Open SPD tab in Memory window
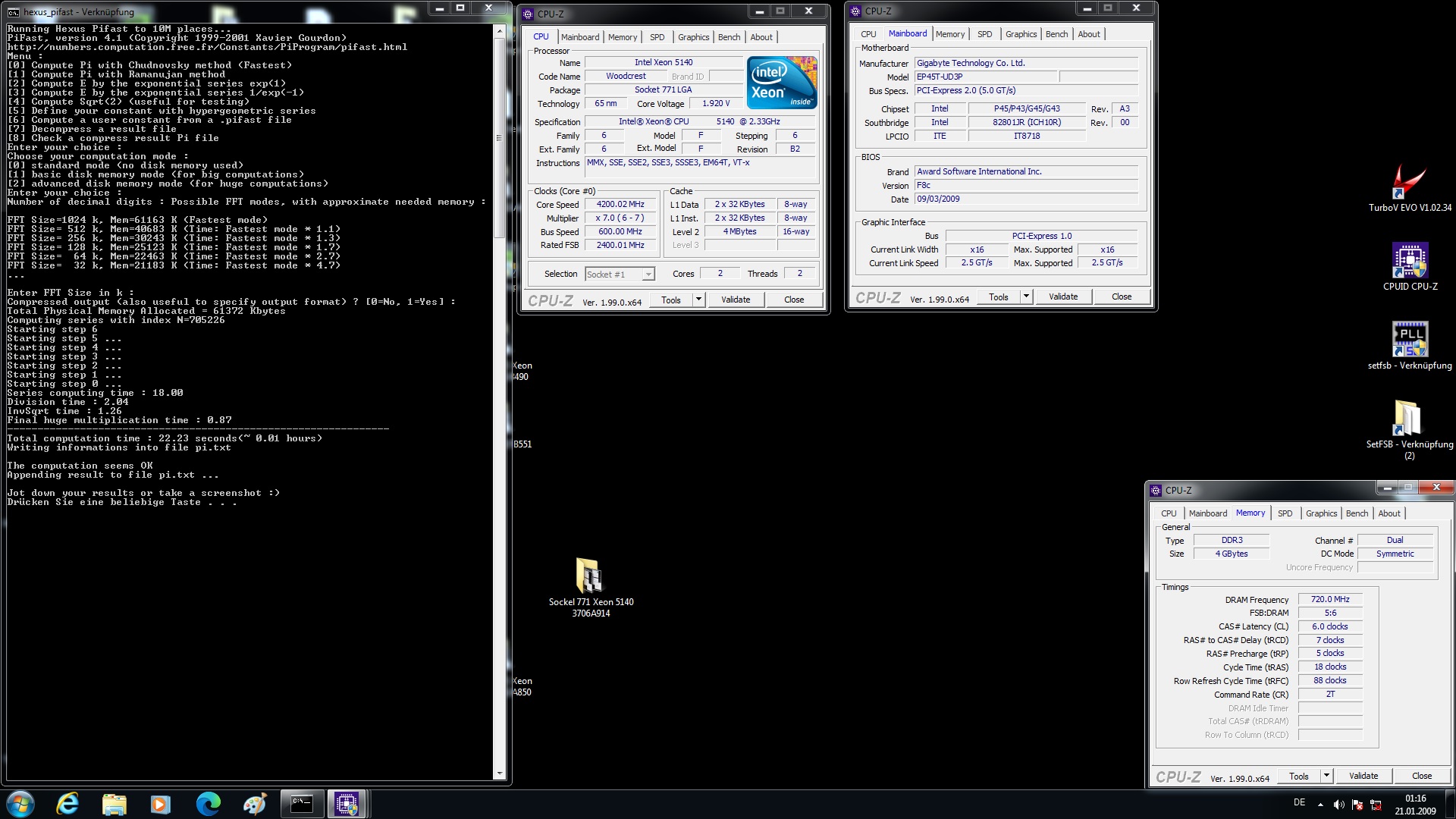Viewport: 1456px width, 819px height. 1285,513
